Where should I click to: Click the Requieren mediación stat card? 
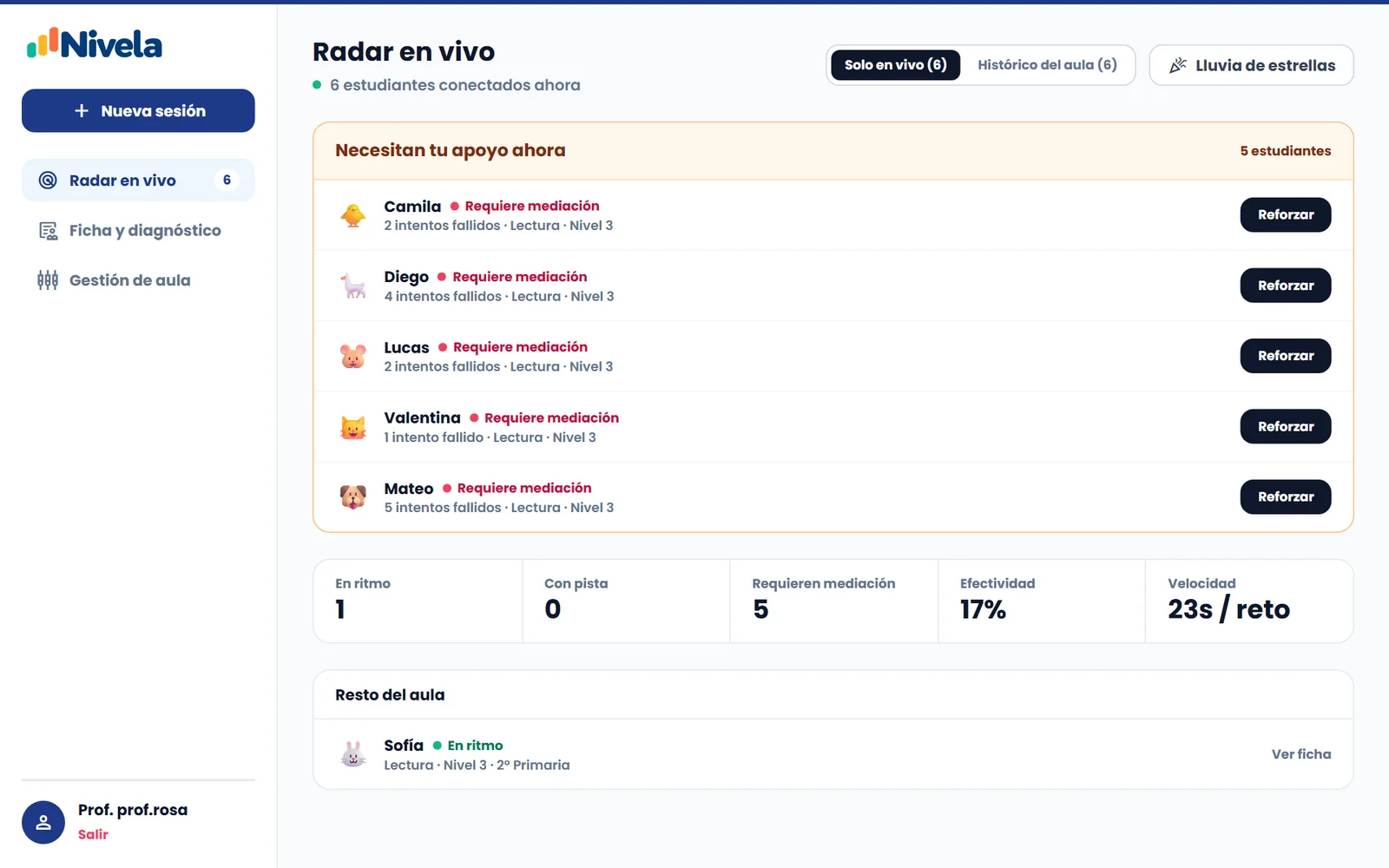833,601
